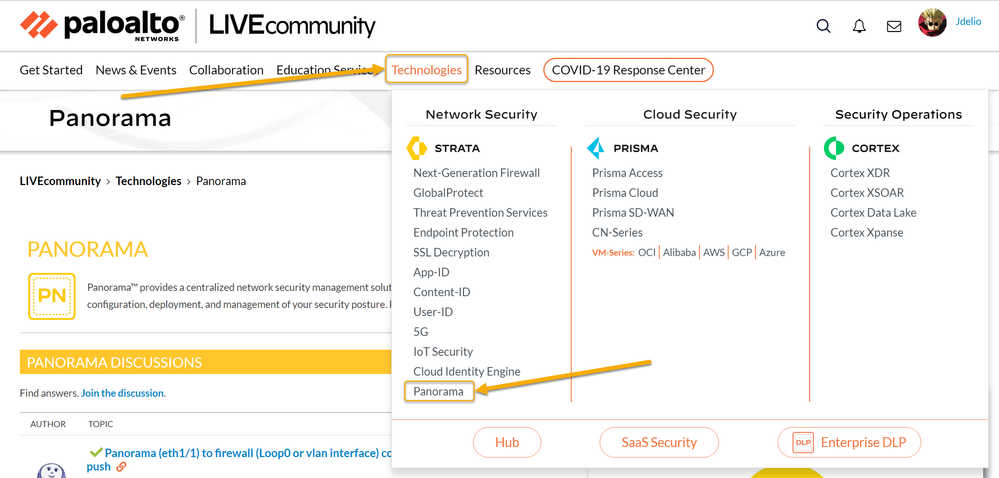Click the Palo Alto Networks logo

[x=102, y=25]
